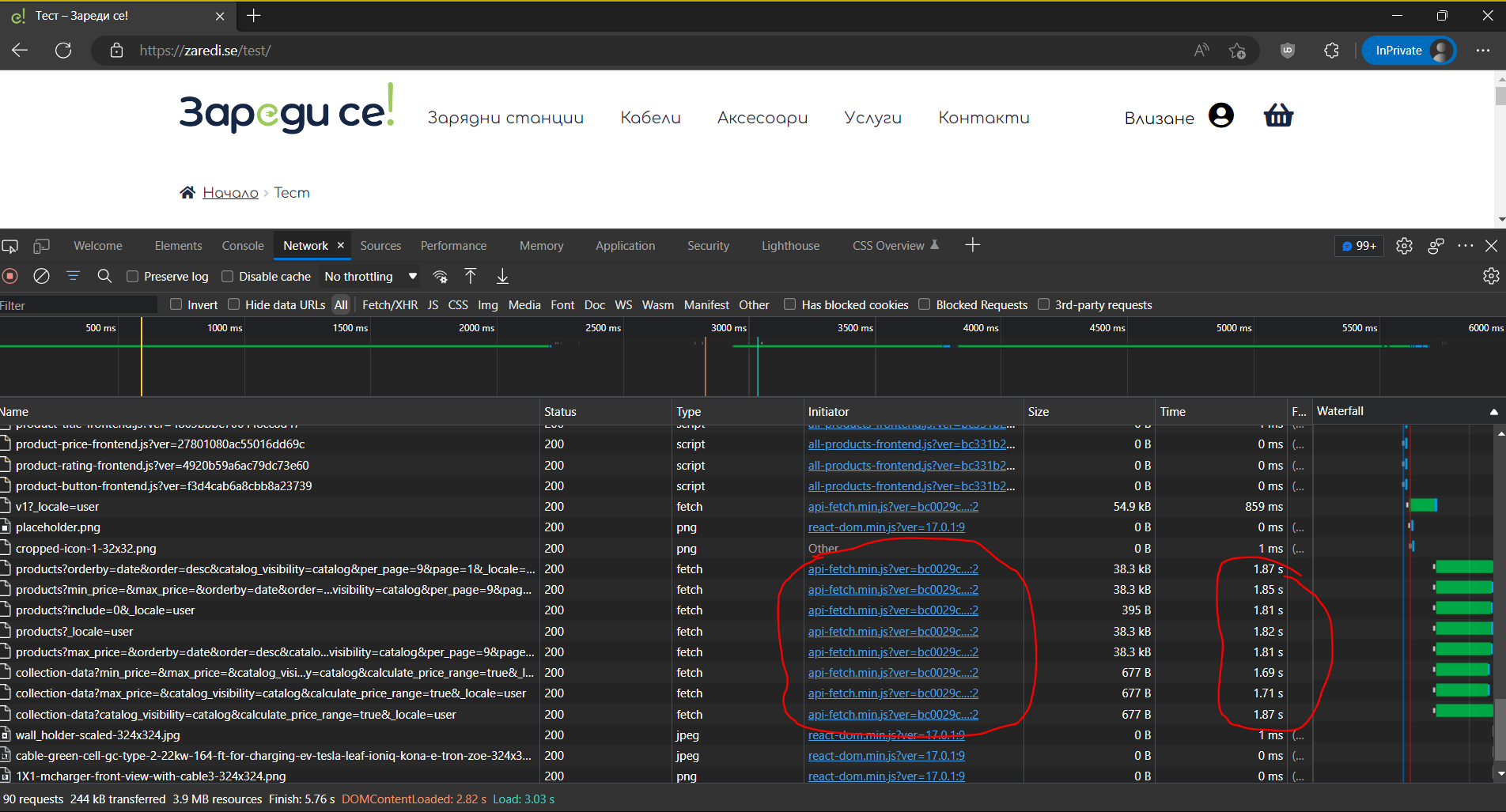Open search in network requests
The width and height of the screenshot is (1506, 812).
[104, 276]
